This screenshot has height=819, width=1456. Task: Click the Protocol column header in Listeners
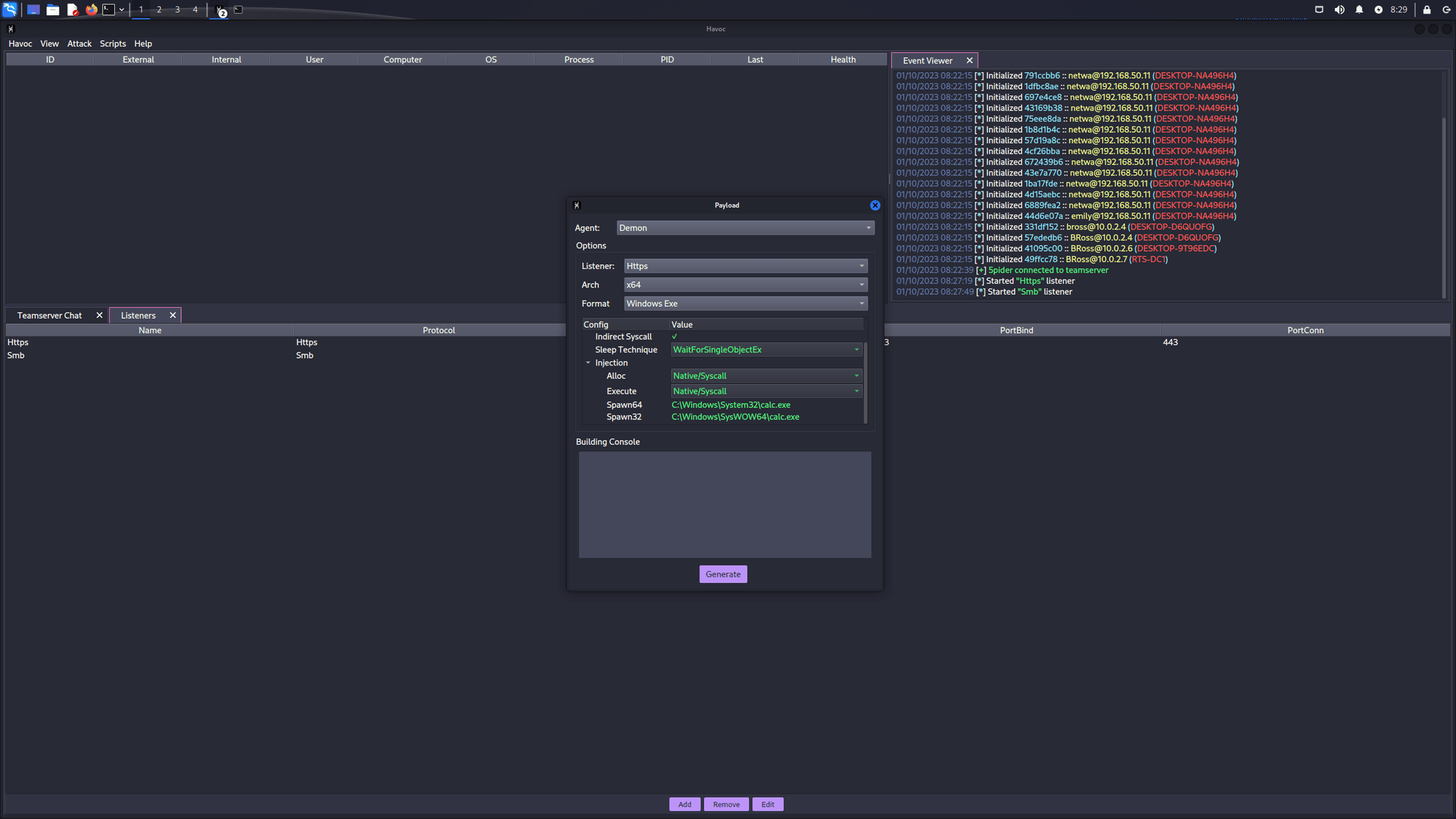[x=438, y=331]
